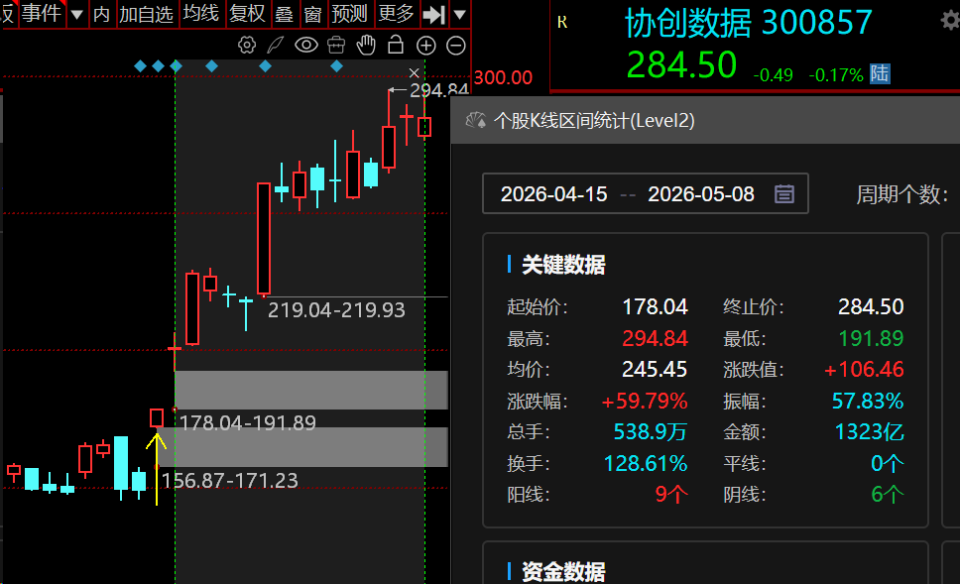Screen dimensions: 960x584
Task: Open the 复权 menu item
Action: point(247,13)
